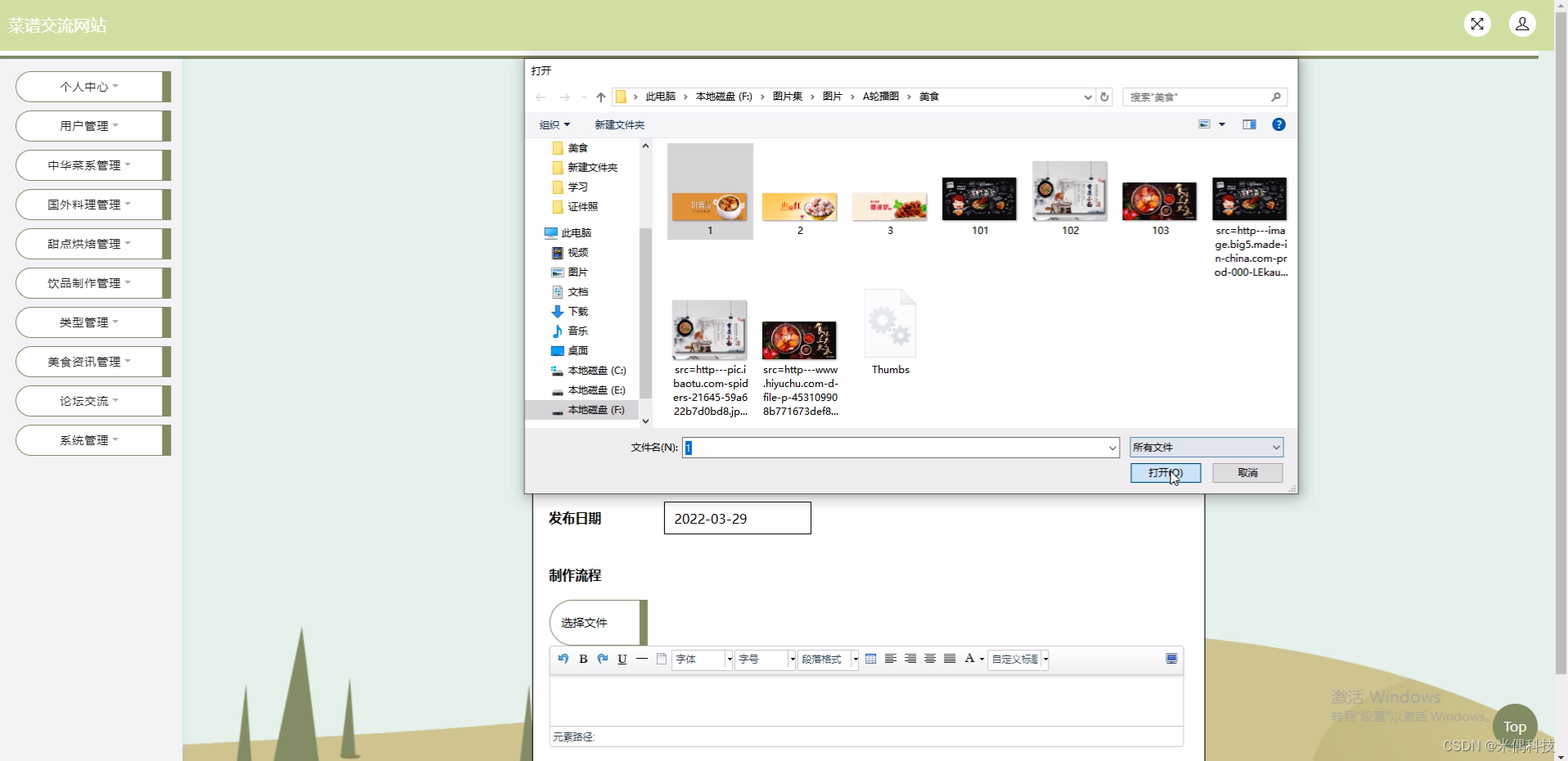Click the navigation tree scroll down arrow

click(645, 421)
